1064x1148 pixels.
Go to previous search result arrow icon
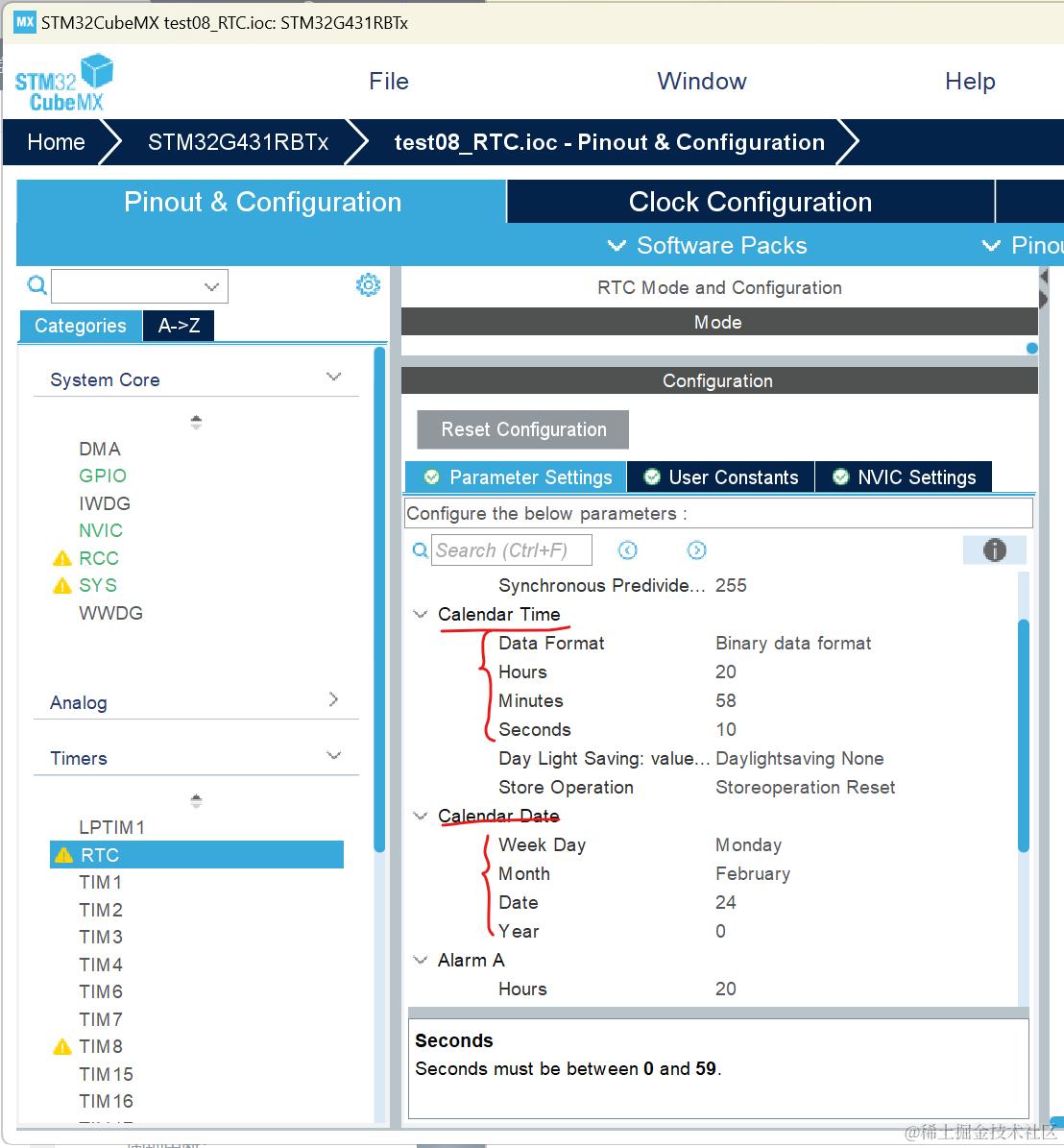(x=628, y=550)
